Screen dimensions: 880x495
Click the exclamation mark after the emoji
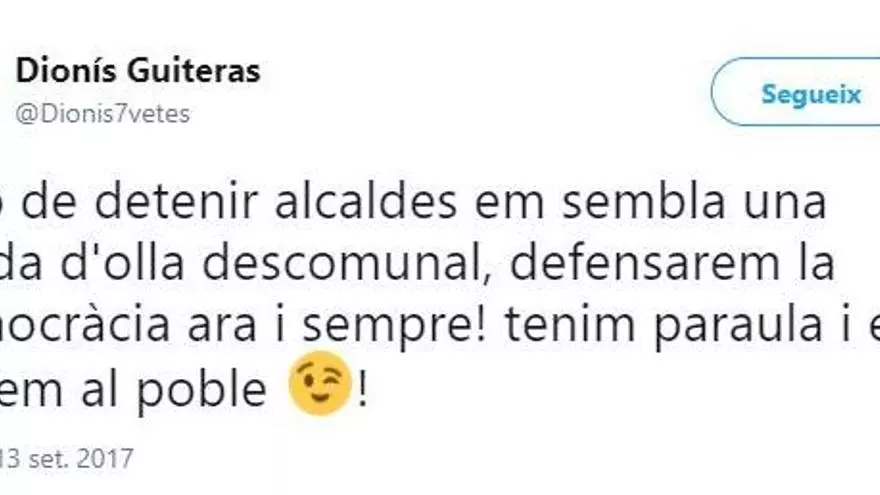(362, 390)
